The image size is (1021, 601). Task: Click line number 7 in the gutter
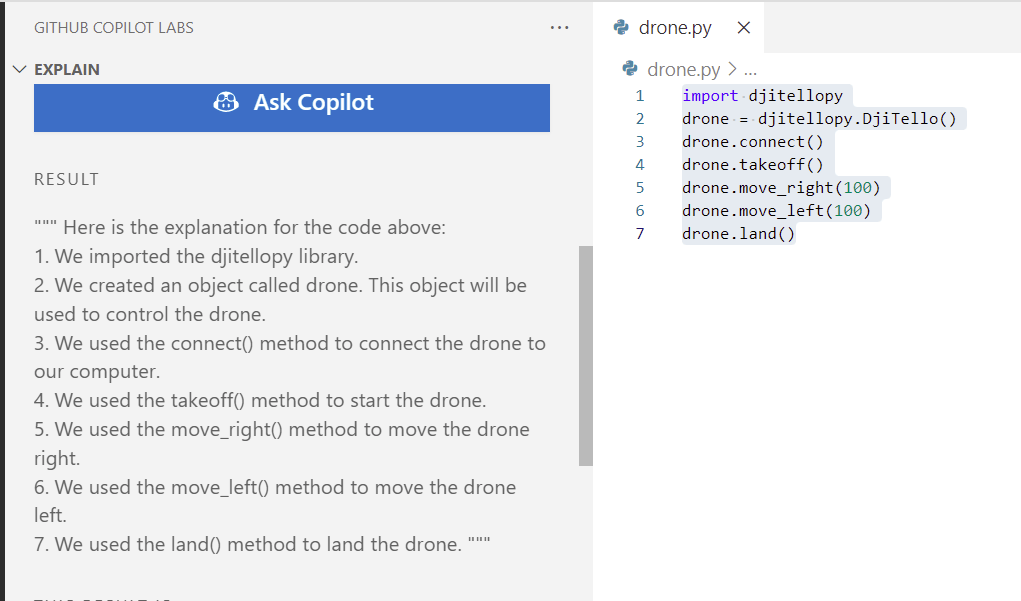point(639,234)
